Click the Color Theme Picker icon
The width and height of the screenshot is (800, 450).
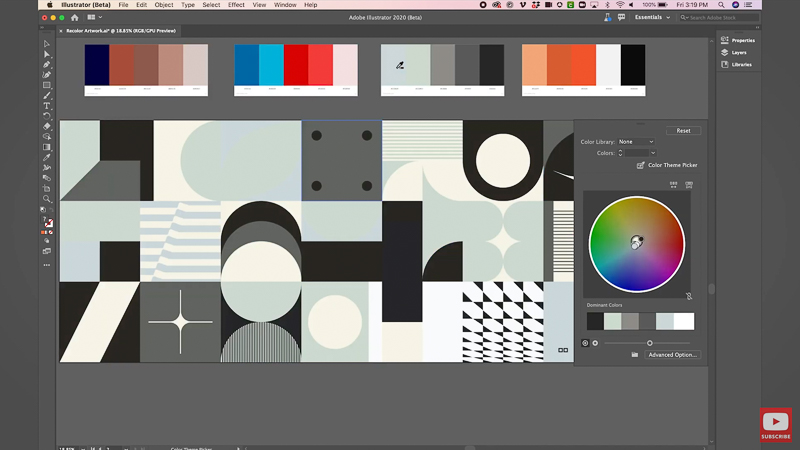[x=640, y=165]
